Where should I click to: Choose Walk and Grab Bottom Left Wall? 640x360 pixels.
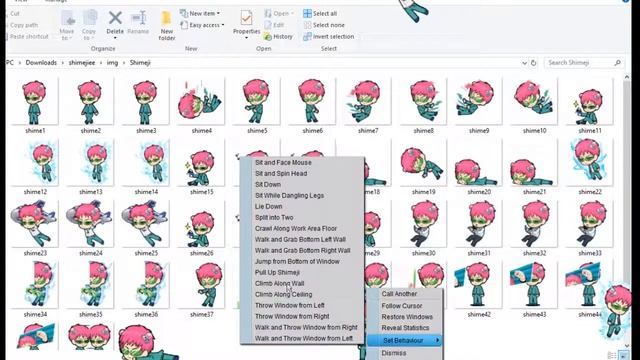[x=300, y=240]
